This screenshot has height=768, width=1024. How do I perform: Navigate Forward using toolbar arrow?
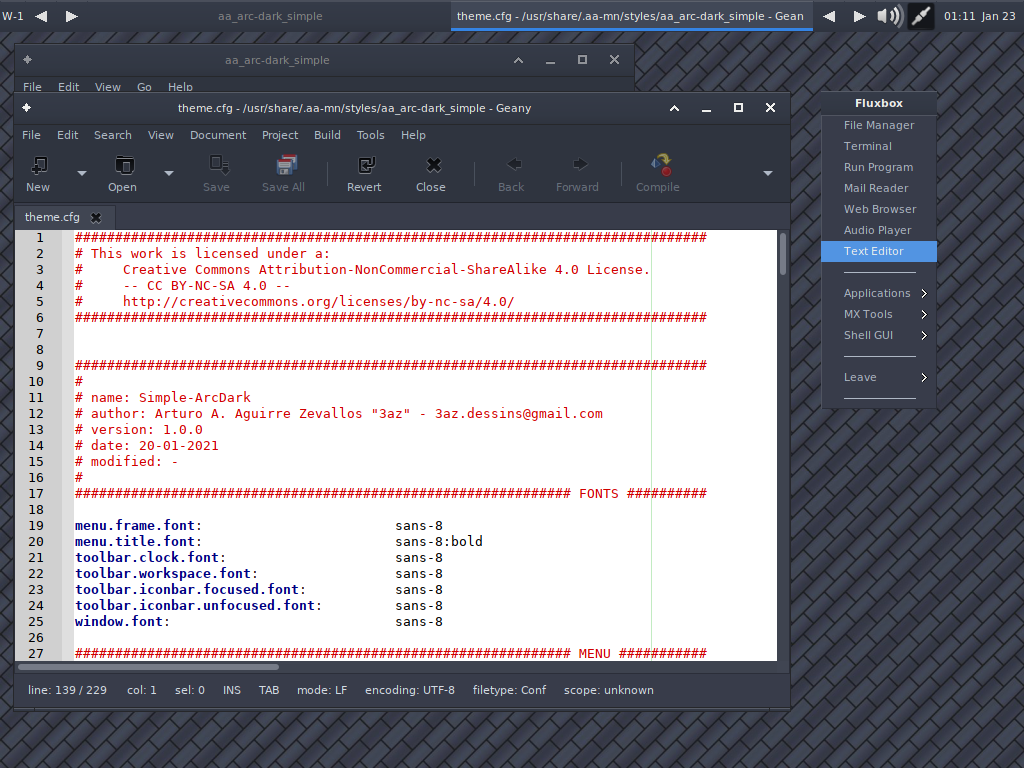(580, 165)
